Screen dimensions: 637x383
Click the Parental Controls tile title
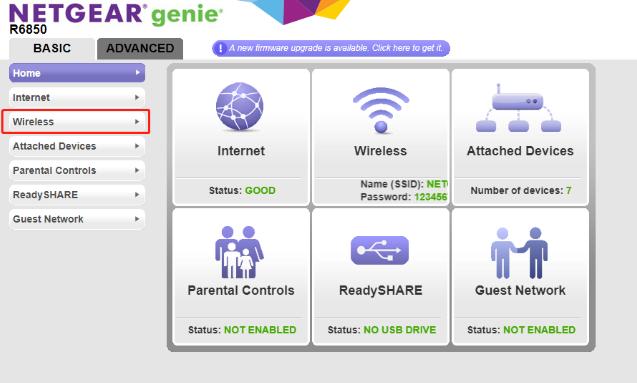(241, 290)
